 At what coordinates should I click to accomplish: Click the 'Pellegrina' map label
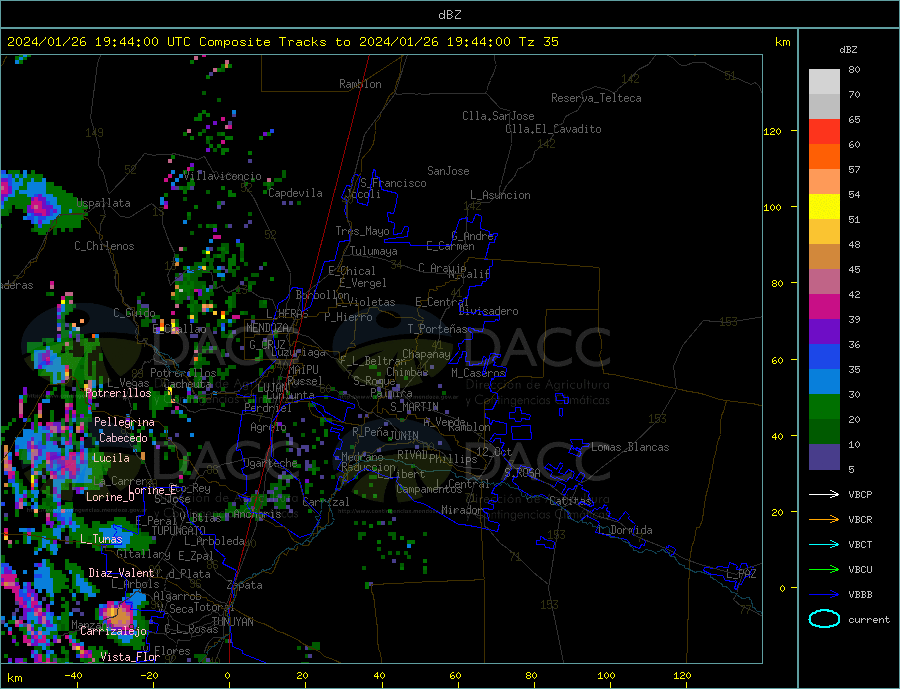coord(124,422)
